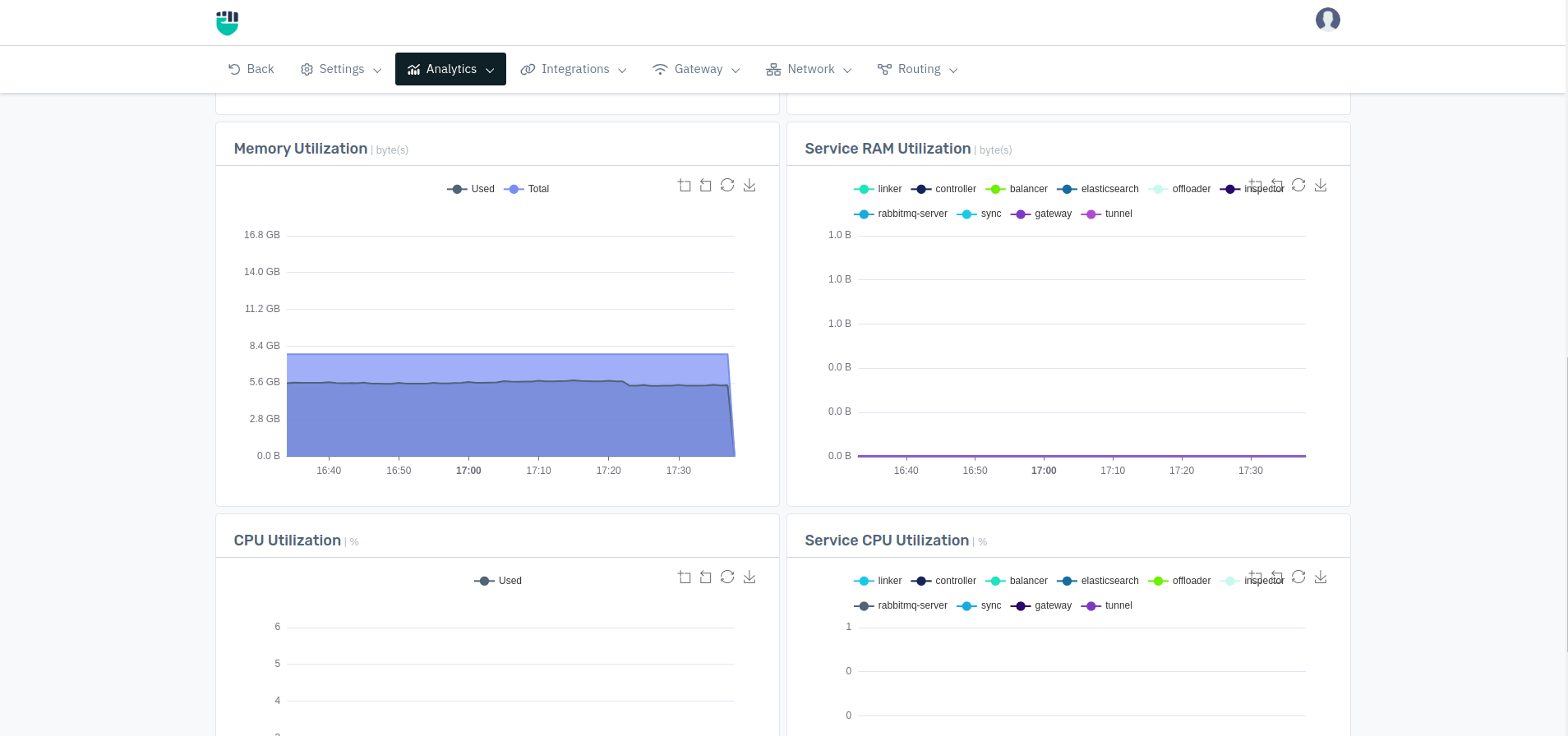Refresh the CPU Utilization chart

(x=727, y=577)
